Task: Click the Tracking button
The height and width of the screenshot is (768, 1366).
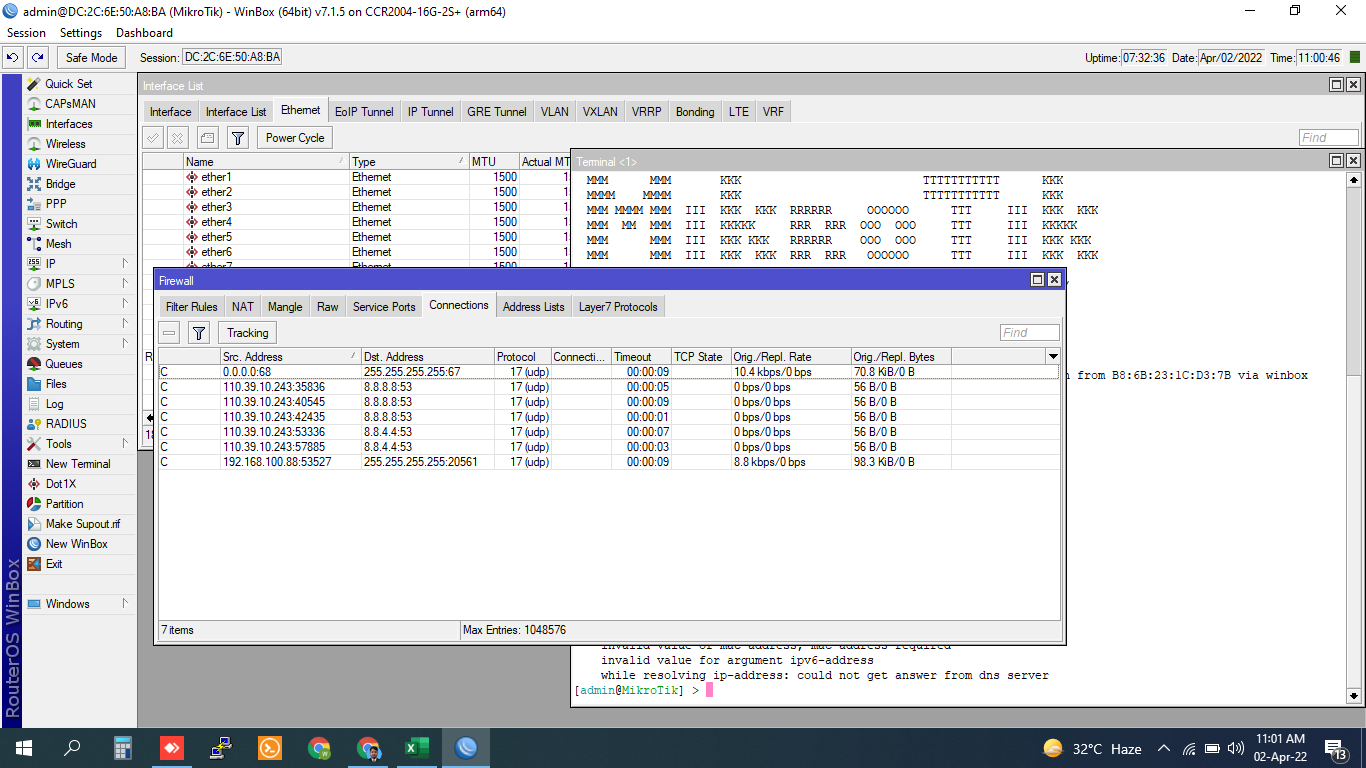Action: [x=247, y=333]
